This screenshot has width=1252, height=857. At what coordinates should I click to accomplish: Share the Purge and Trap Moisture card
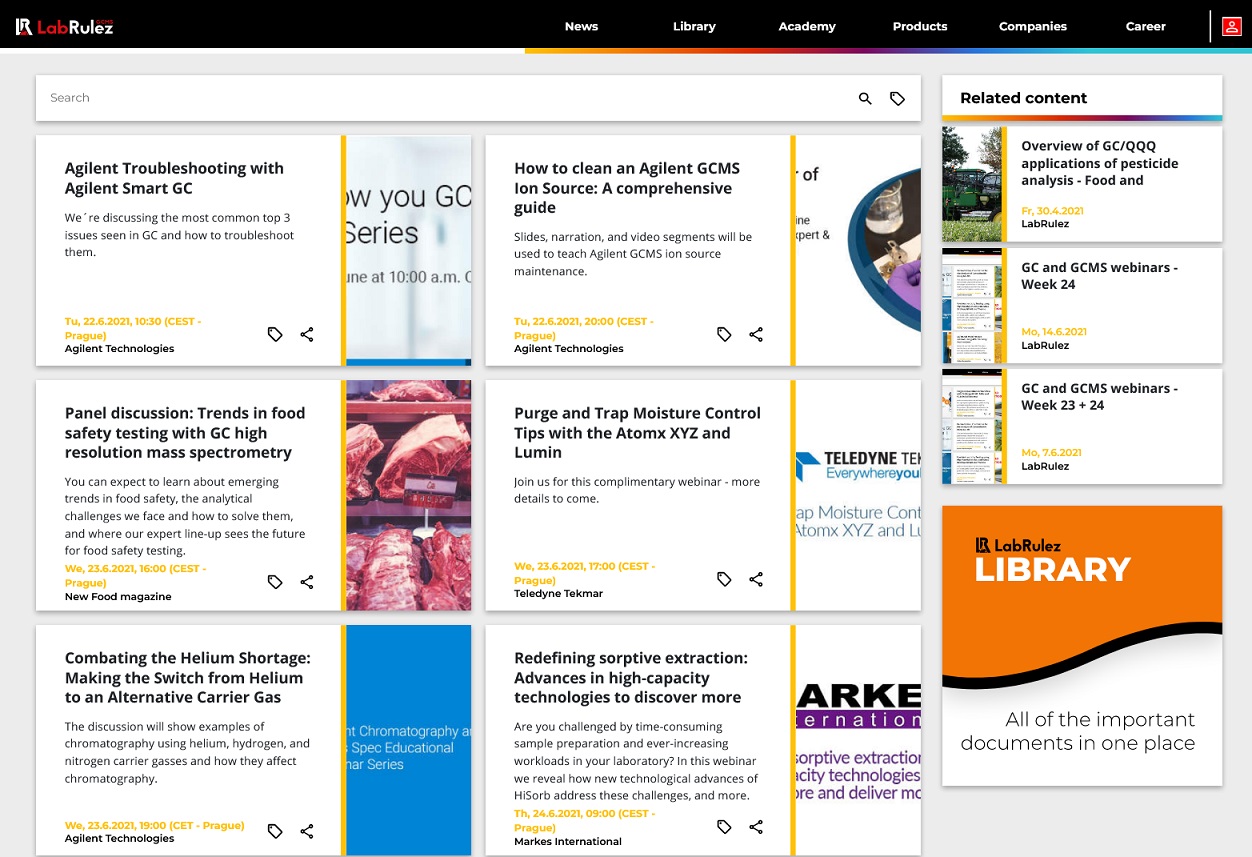(x=756, y=579)
